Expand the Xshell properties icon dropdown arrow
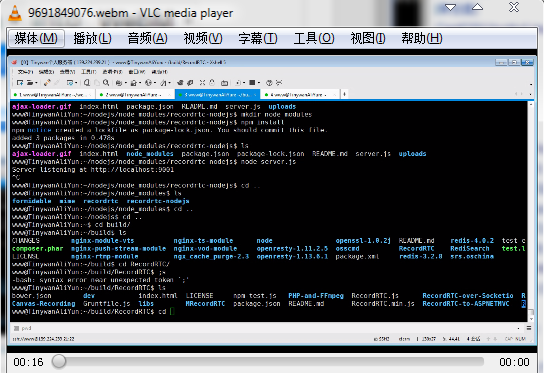 tap(76, 83)
